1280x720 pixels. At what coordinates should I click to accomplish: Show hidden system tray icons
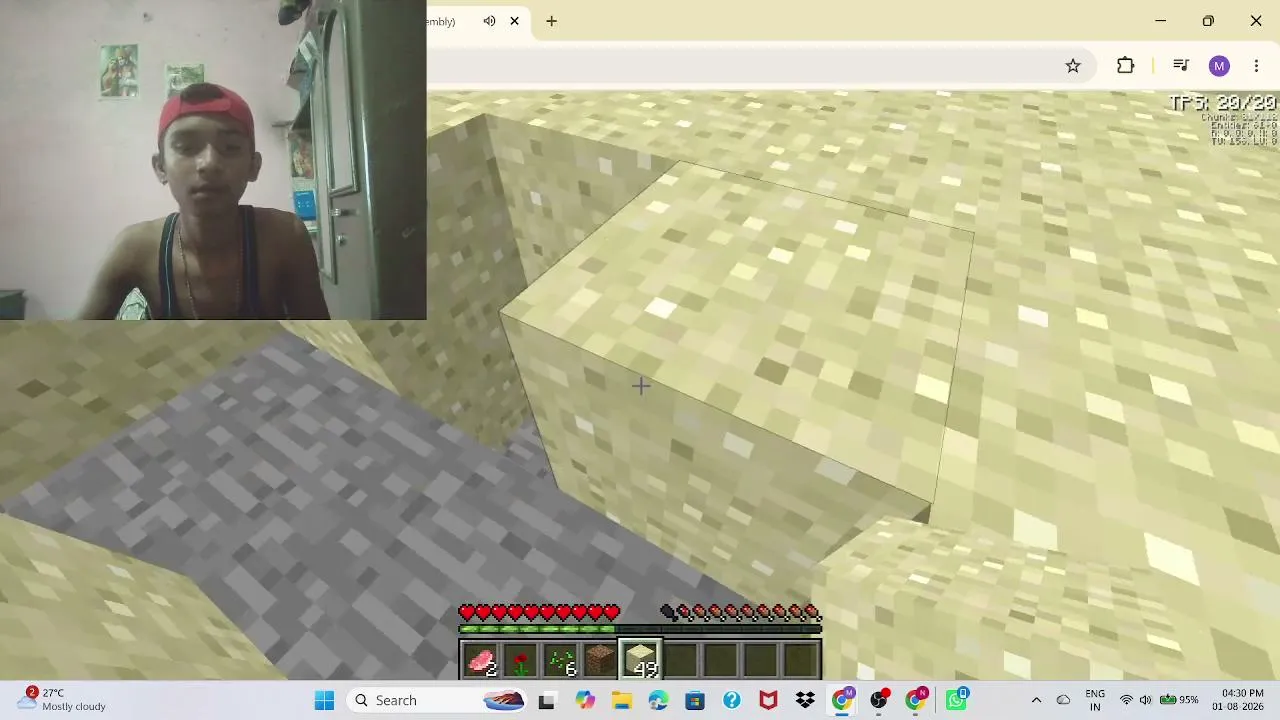coord(1036,700)
